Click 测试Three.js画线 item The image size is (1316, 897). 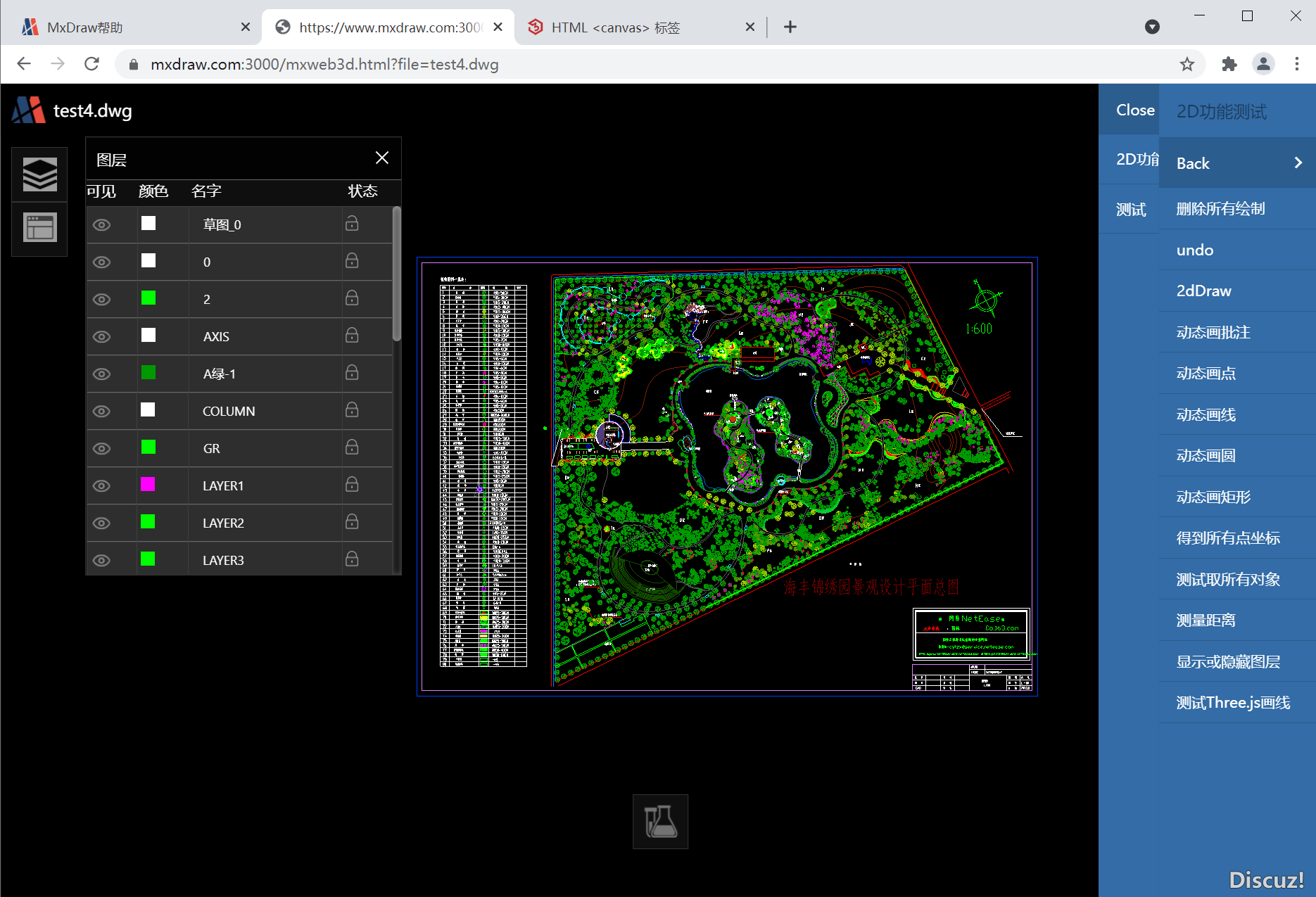pos(1237,703)
